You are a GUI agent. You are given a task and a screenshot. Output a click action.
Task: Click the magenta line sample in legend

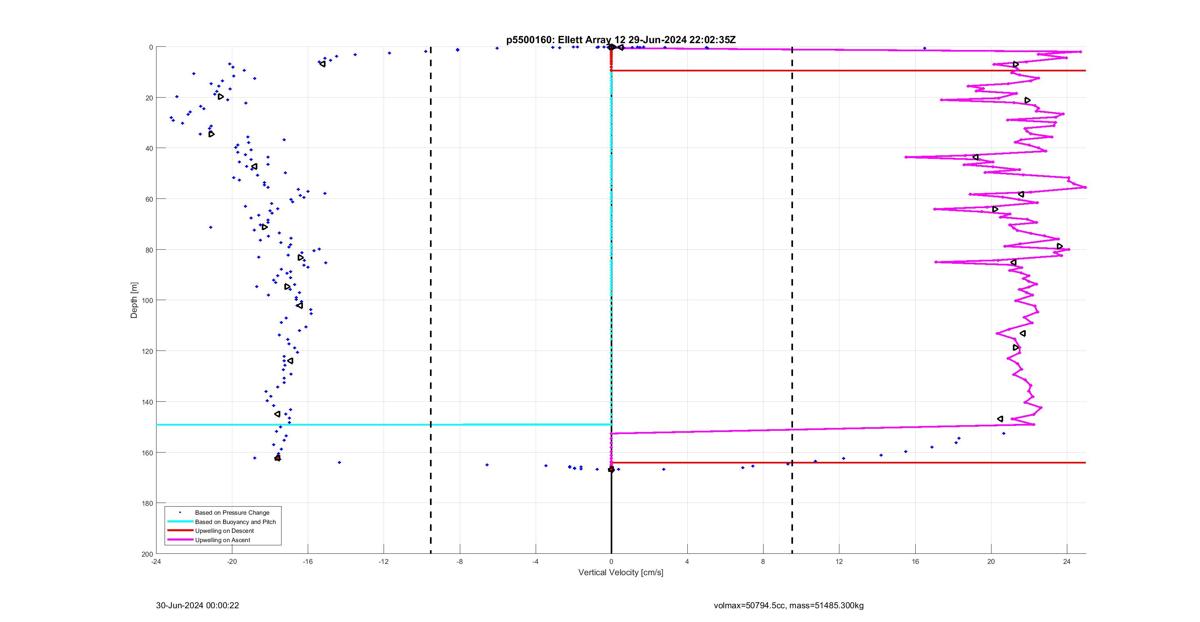tap(179, 540)
